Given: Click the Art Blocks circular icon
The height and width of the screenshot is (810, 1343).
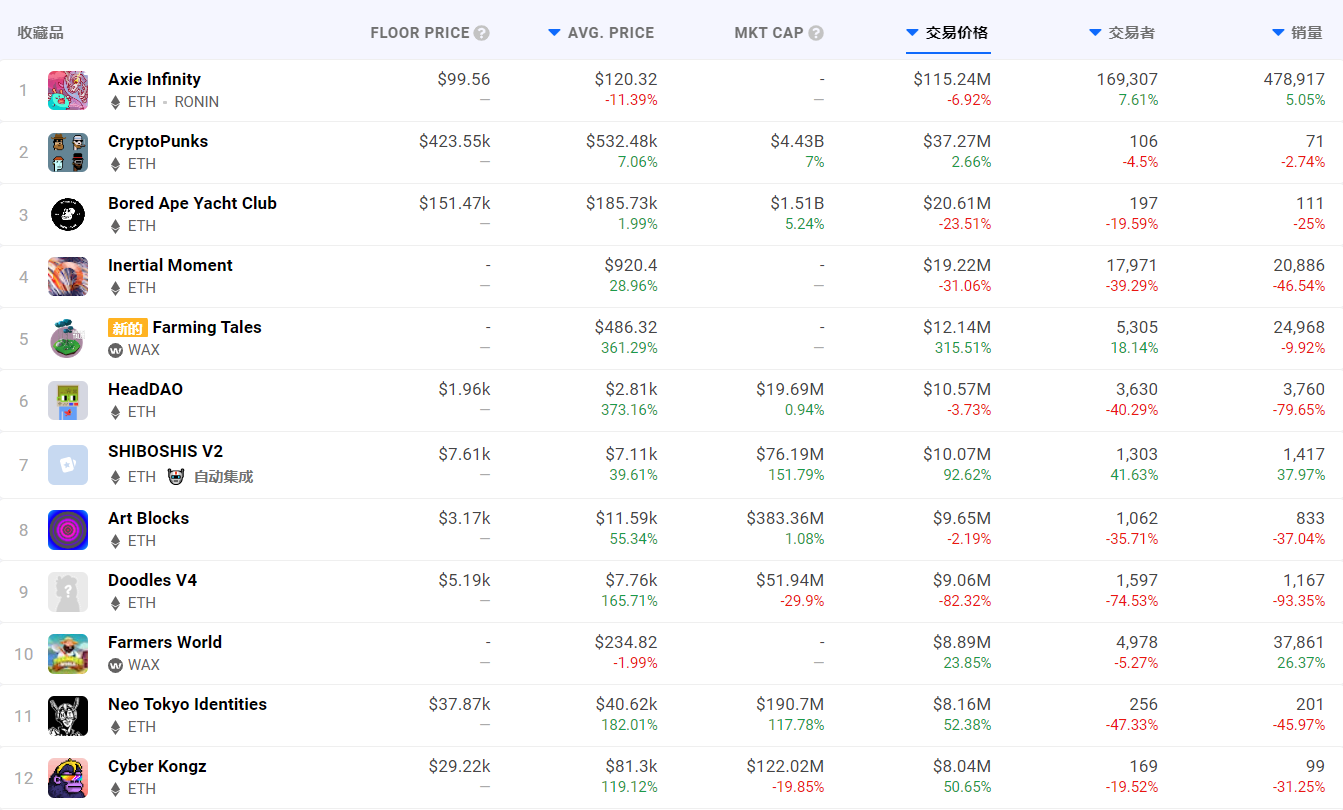Looking at the screenshot, I should pos(68,530).
